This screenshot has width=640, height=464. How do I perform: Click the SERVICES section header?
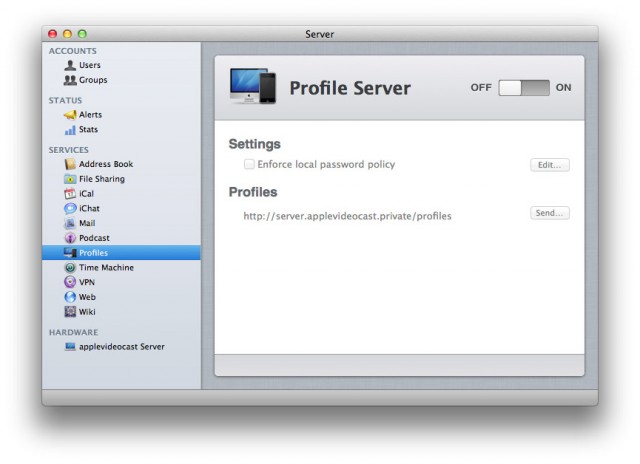69,150
